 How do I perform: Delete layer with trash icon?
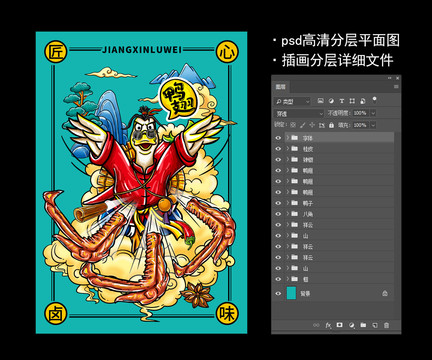tap(386, 325)
